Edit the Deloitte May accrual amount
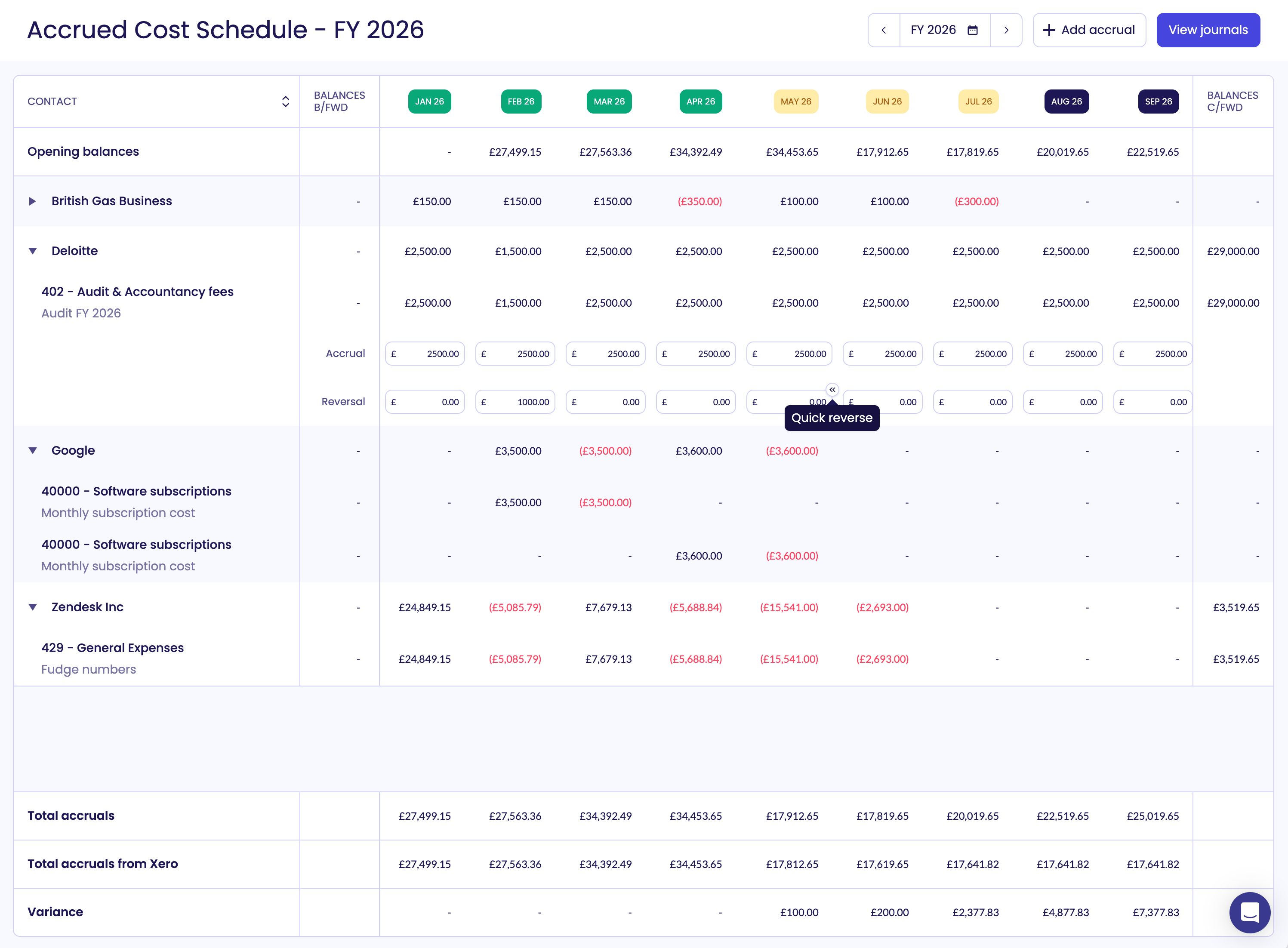The image size is (1288, 948). click(x=789, y=354)
